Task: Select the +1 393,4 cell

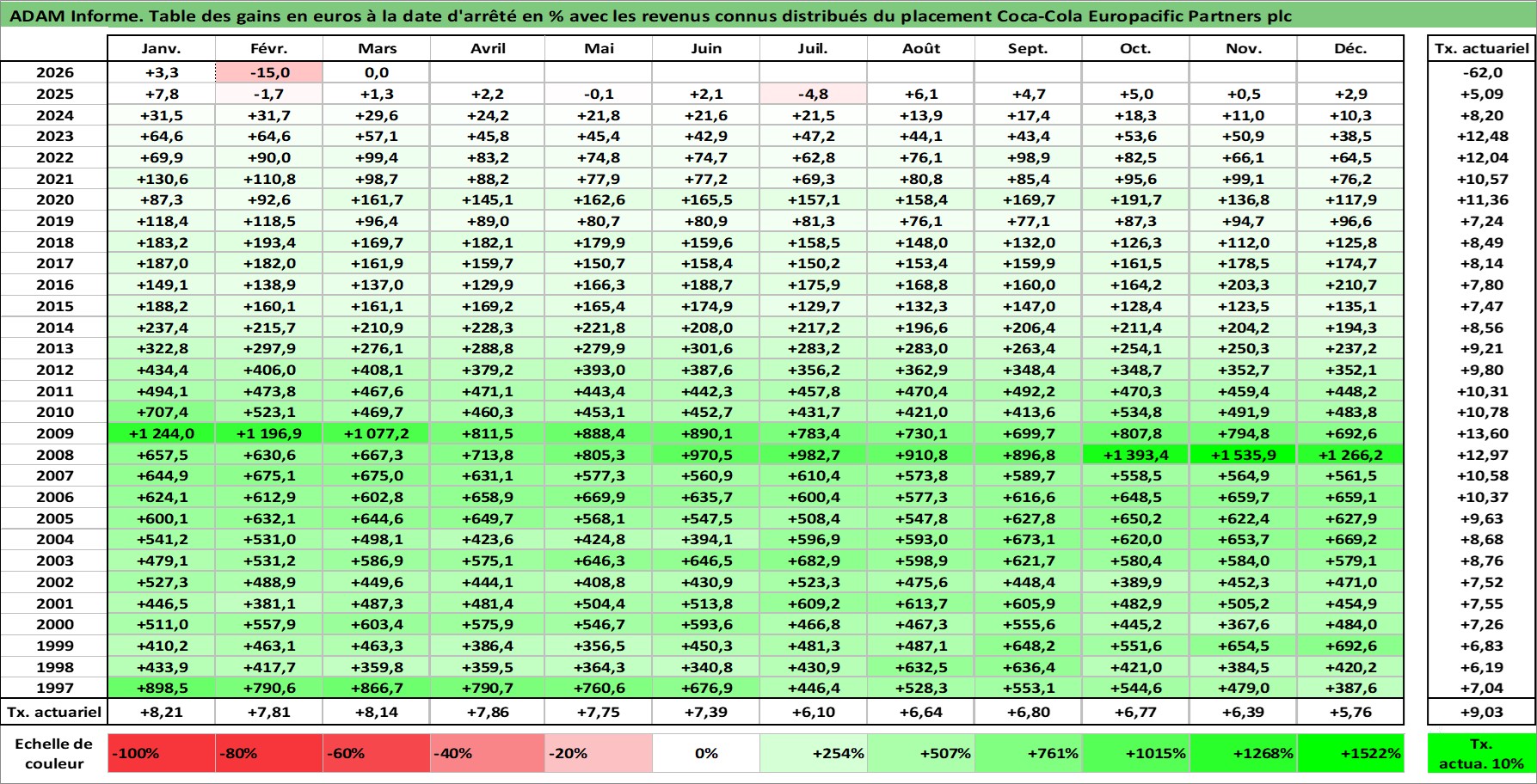Action: tap(1135, 455)
